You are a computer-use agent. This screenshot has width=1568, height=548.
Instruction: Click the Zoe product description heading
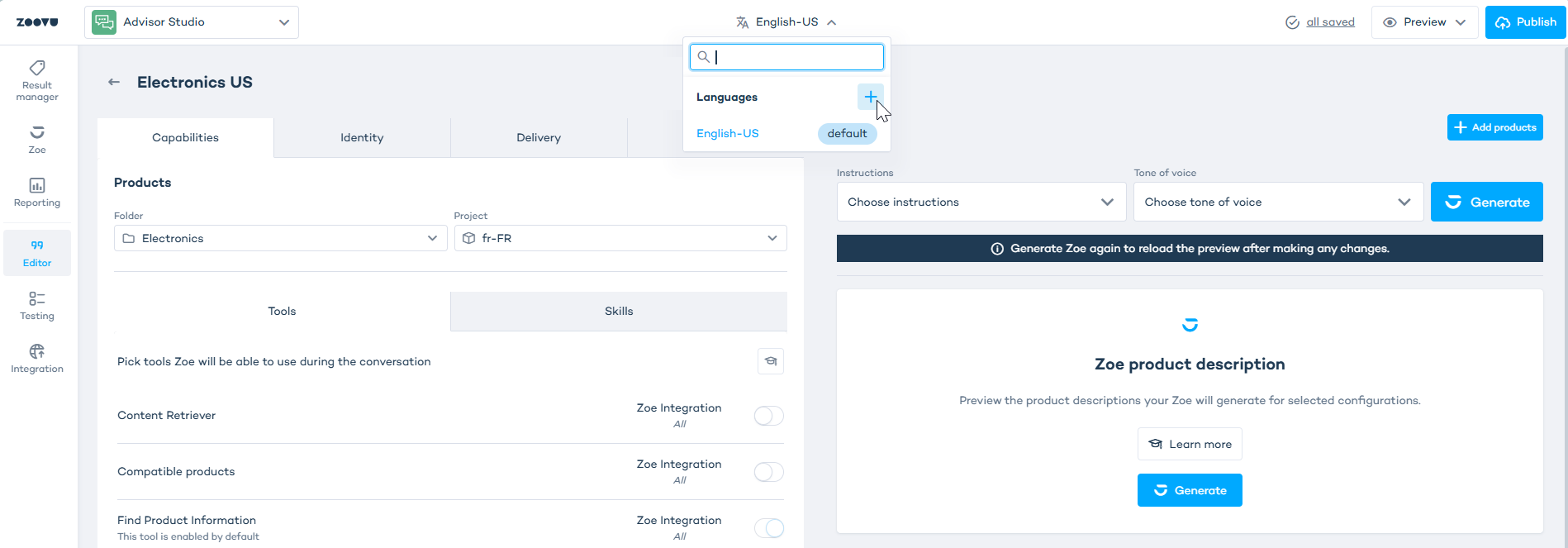[x=1190, y=365]
